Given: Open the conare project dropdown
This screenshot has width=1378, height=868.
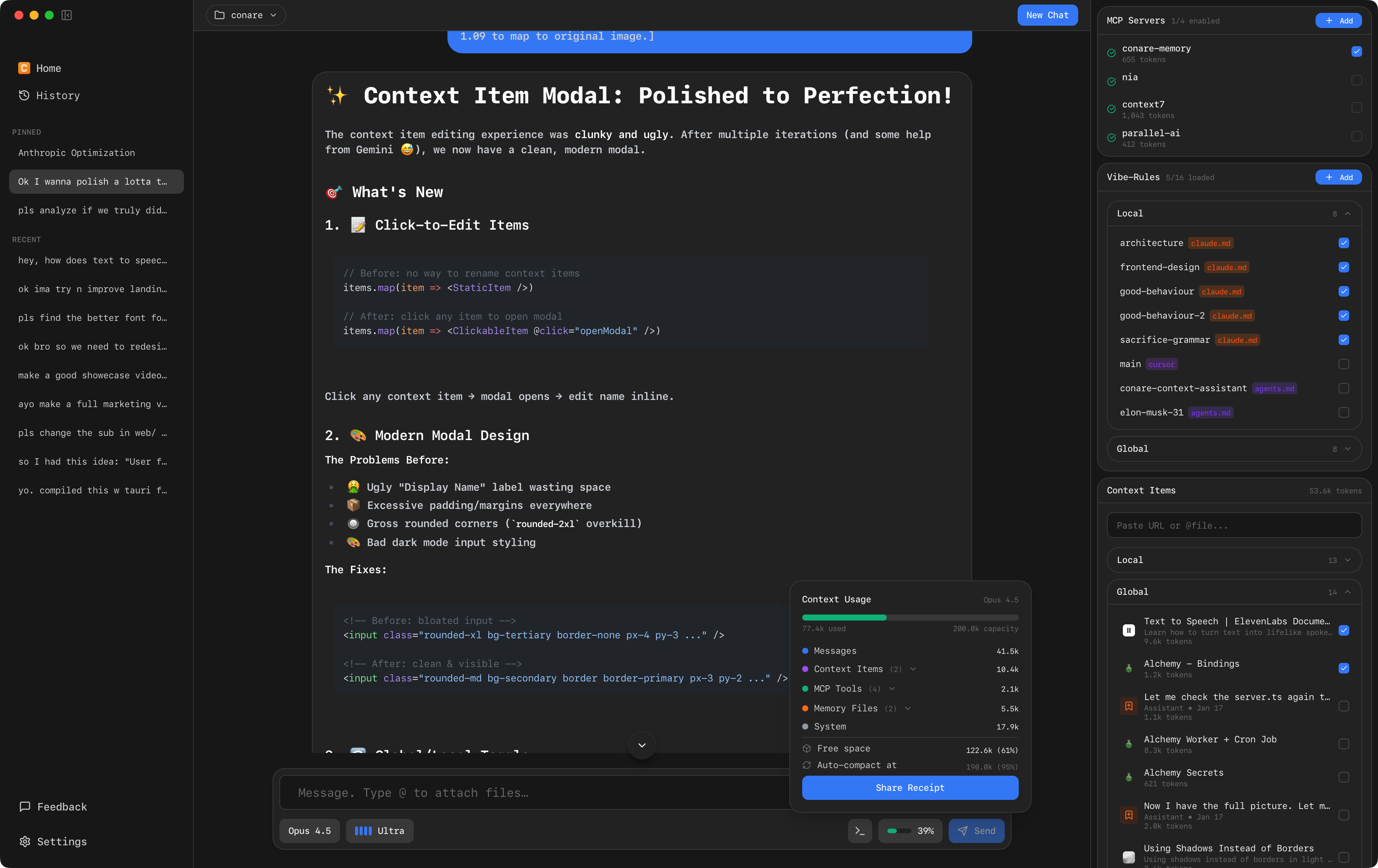Looking at the screenshot, I should (245, 15).
